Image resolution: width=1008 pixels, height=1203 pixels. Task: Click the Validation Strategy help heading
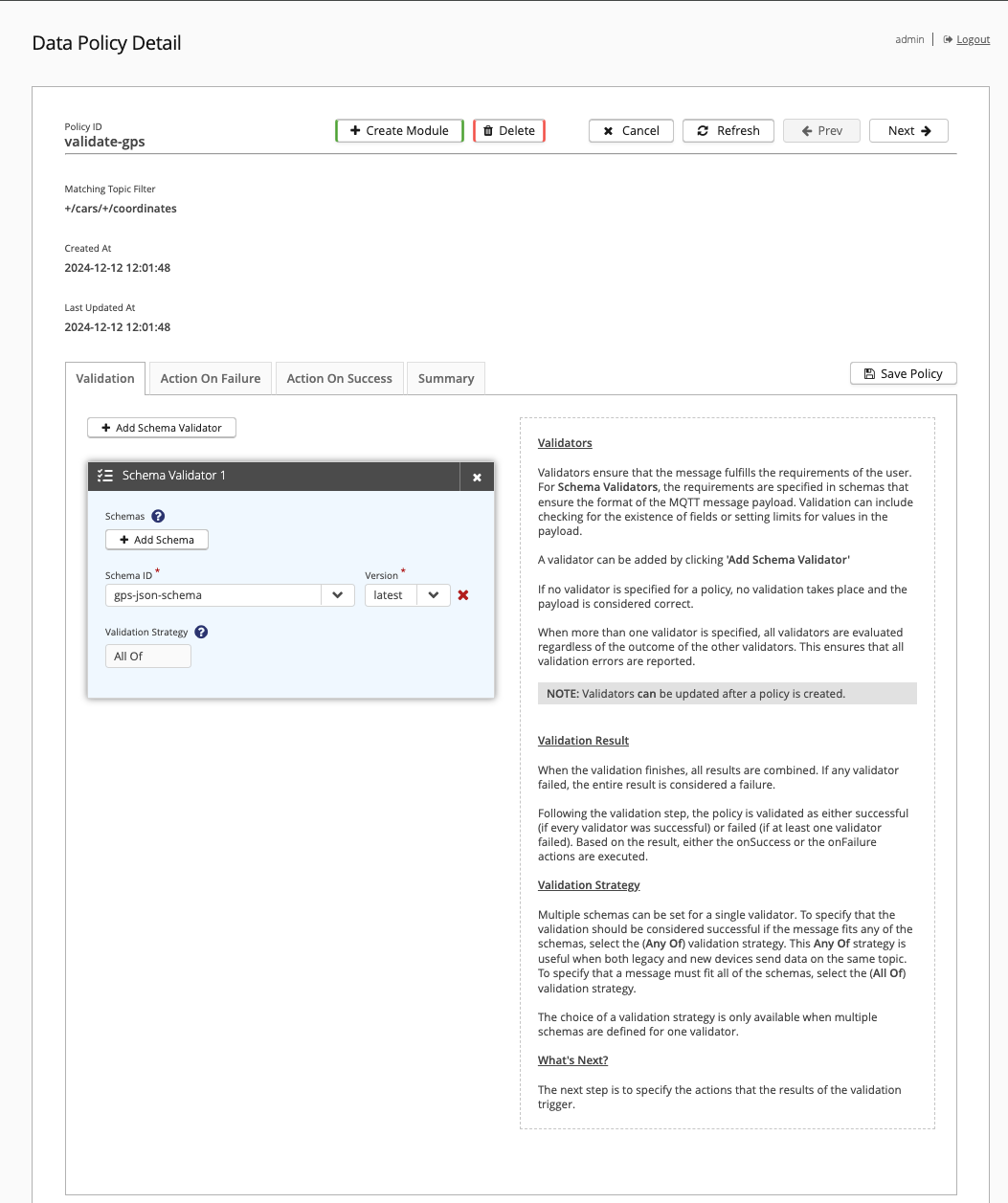click(589, 885)
